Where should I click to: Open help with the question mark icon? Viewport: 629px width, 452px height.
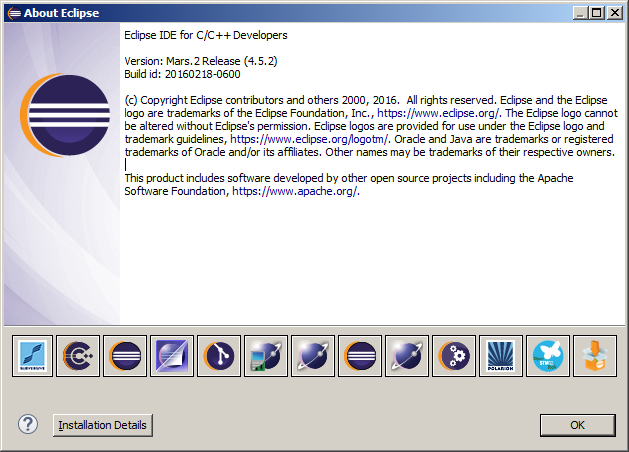[x=28, y=424]
